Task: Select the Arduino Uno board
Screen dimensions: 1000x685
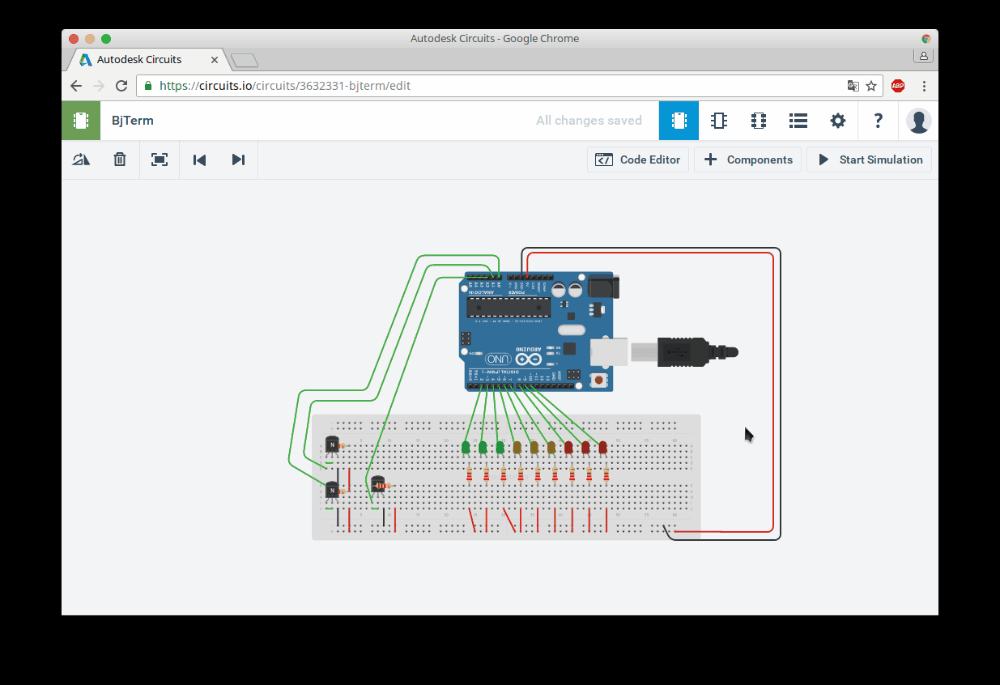Action: pos(538,332)
